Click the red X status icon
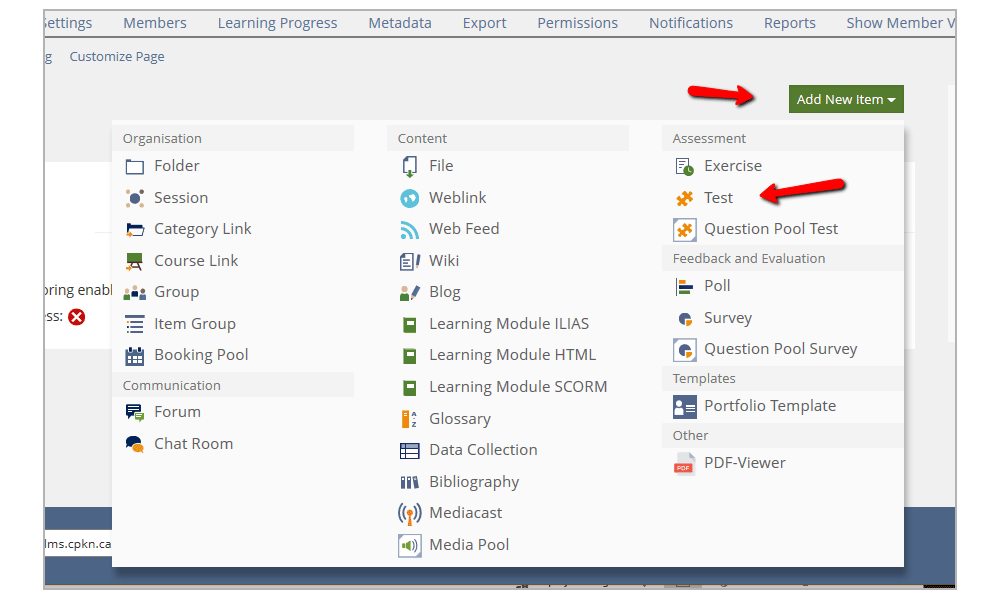The width and height of the screenshot is (1000, 600). point(77,317)
